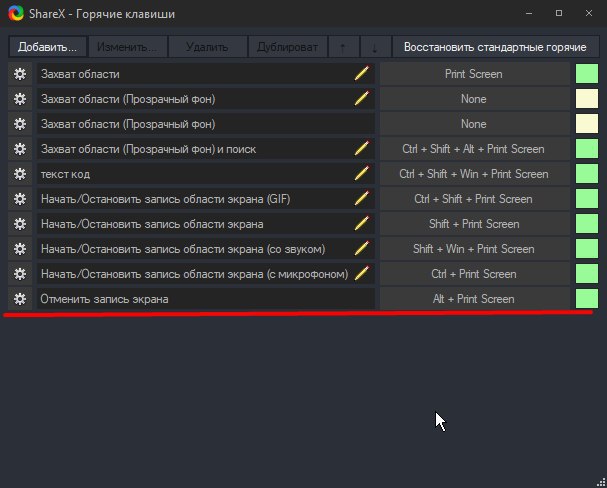Viewport: 607px width, 488px height.
Task: Select the first Захват области description
Action: [206, 74]
